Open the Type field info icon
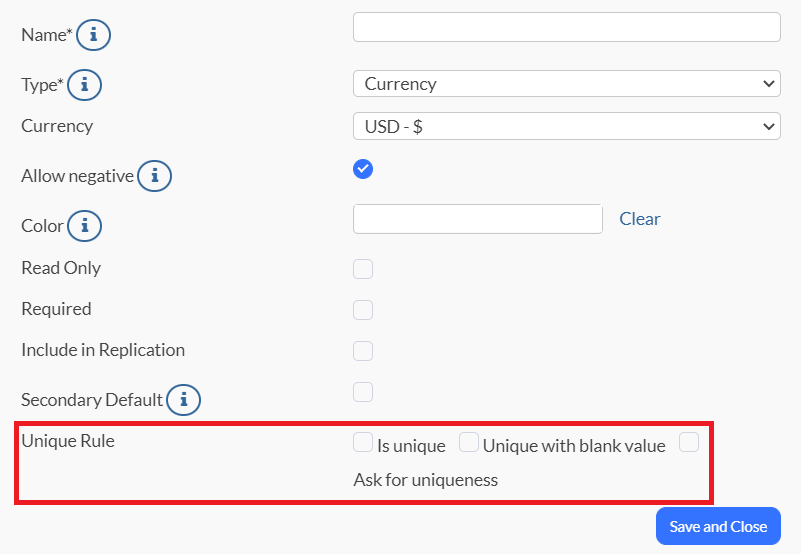This screenshot has height=554, width=801. (x=85, y=84)
